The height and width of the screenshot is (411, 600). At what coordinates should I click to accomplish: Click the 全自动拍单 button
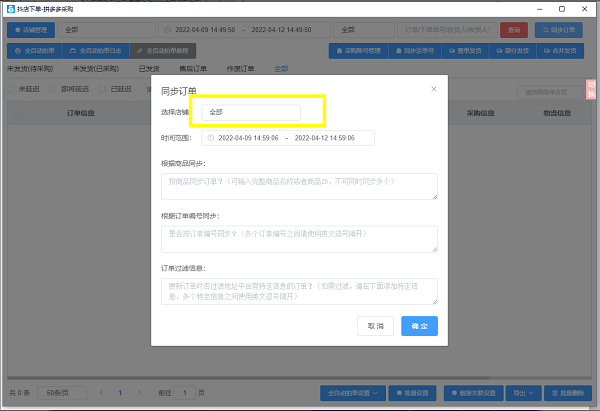point(34,51)
